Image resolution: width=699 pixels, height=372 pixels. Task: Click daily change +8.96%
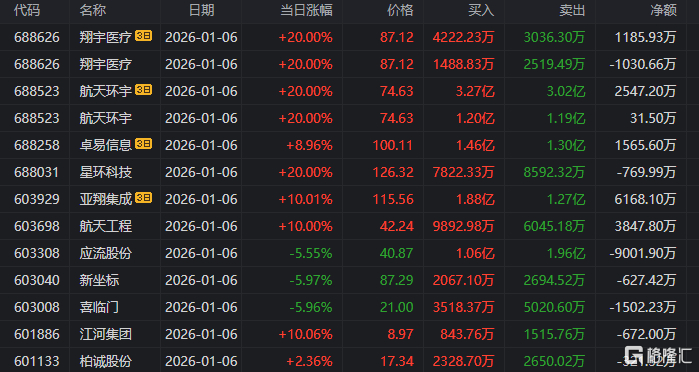tap(308, 145)
